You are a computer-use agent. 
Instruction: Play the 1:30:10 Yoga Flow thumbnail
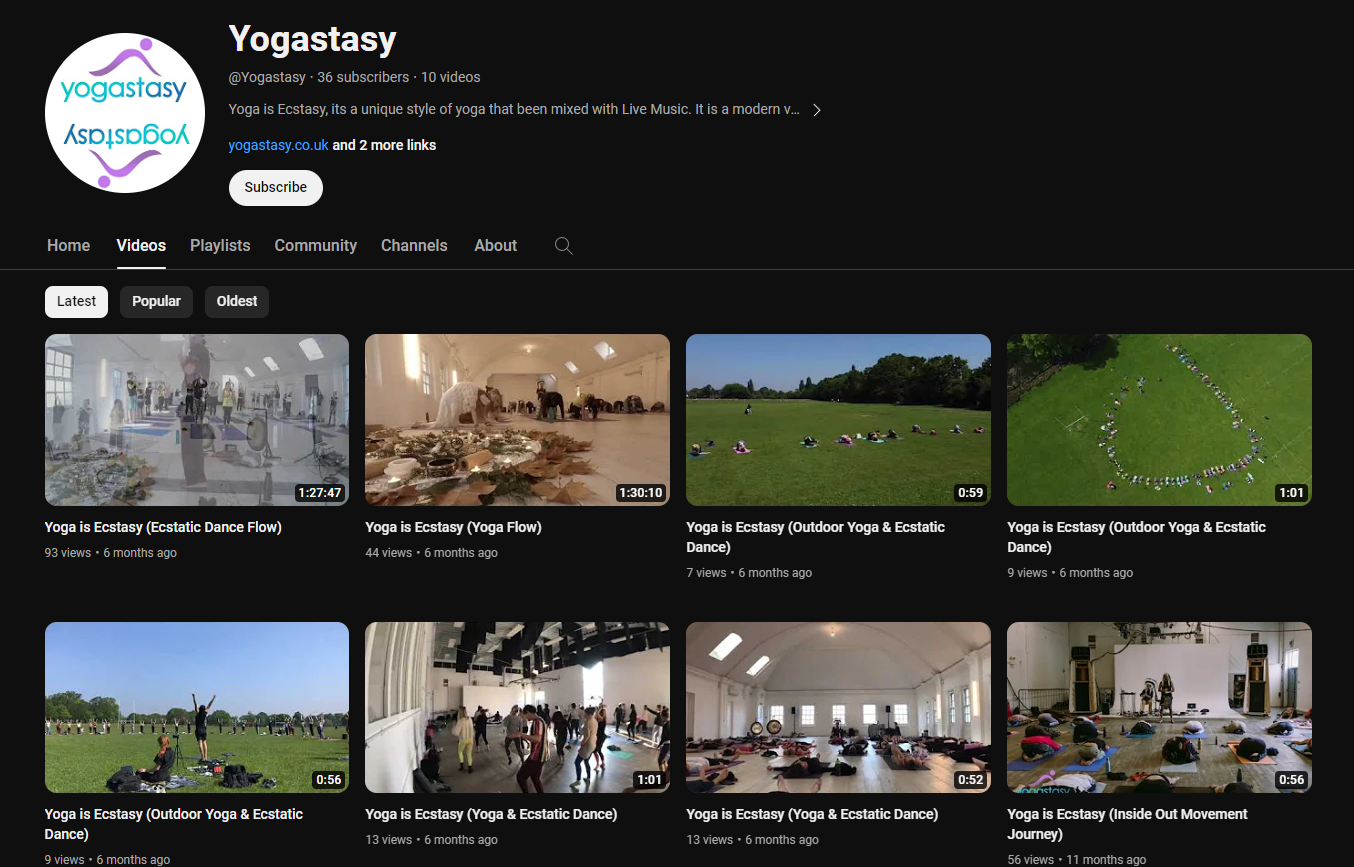tap(517, 420)
